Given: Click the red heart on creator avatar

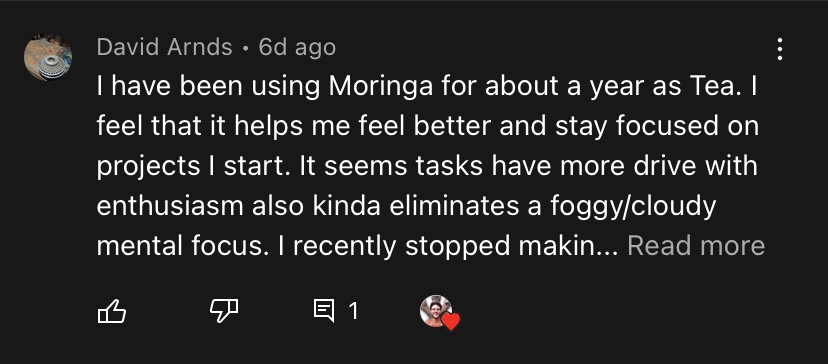Looking at the screenshot, I should (x=450, y=321).
